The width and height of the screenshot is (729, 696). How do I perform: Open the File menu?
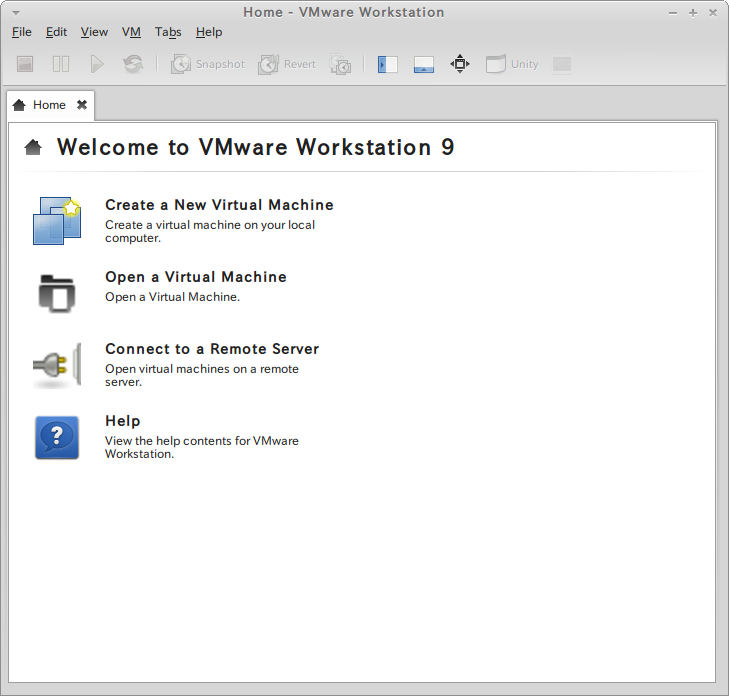[x=21, y=32]
